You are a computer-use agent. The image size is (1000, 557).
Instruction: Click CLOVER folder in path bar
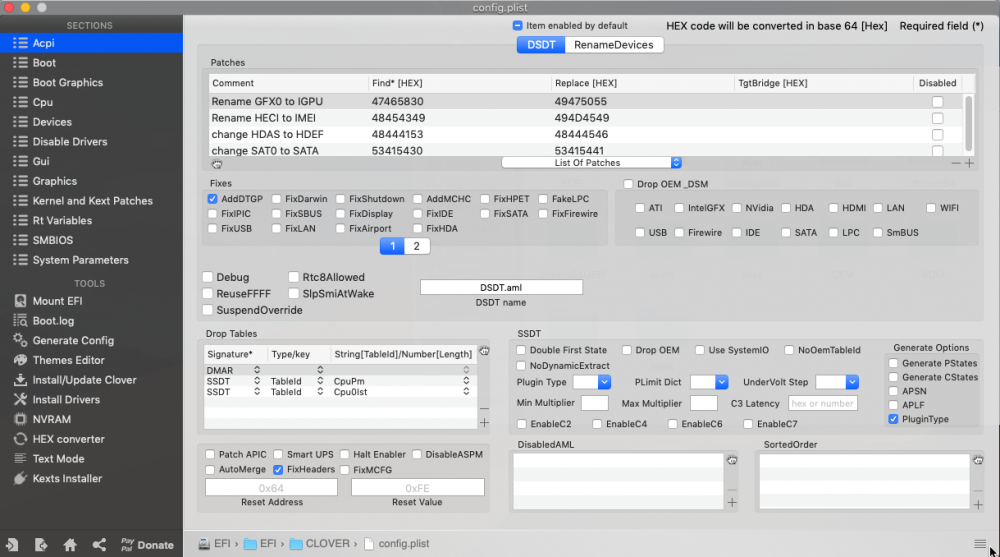pos(320,544)
